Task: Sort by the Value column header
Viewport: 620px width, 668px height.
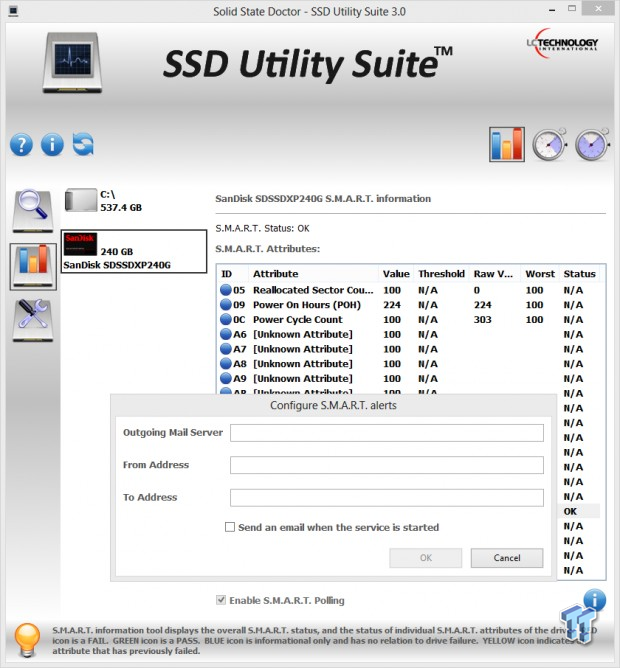Action: (x=396, y=274)
